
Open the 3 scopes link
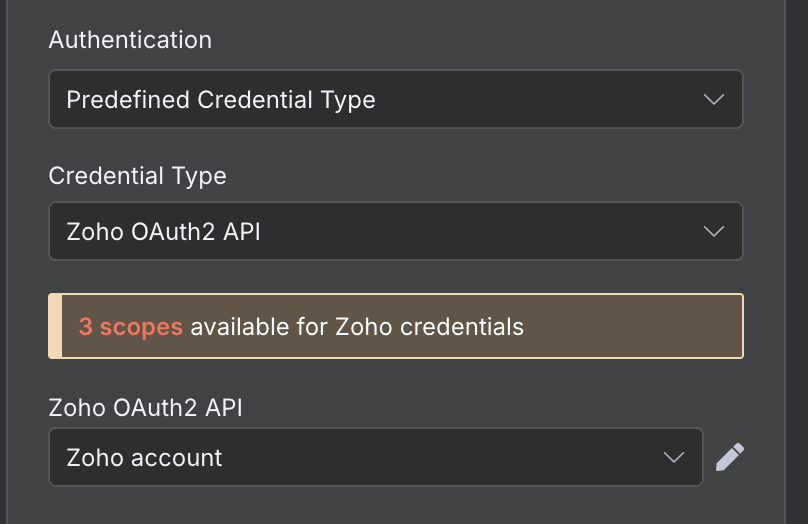pos(131,327)
